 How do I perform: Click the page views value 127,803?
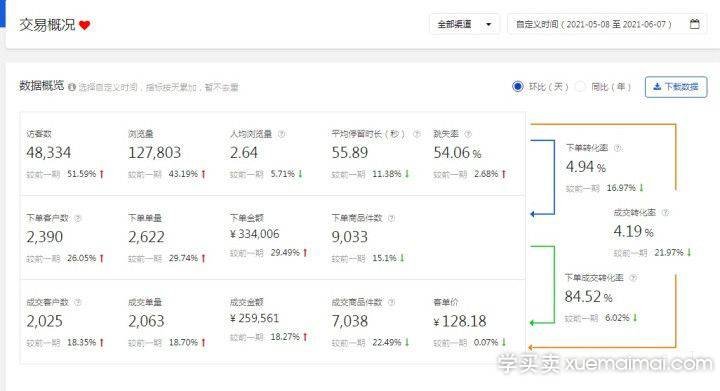coord(155,153)
